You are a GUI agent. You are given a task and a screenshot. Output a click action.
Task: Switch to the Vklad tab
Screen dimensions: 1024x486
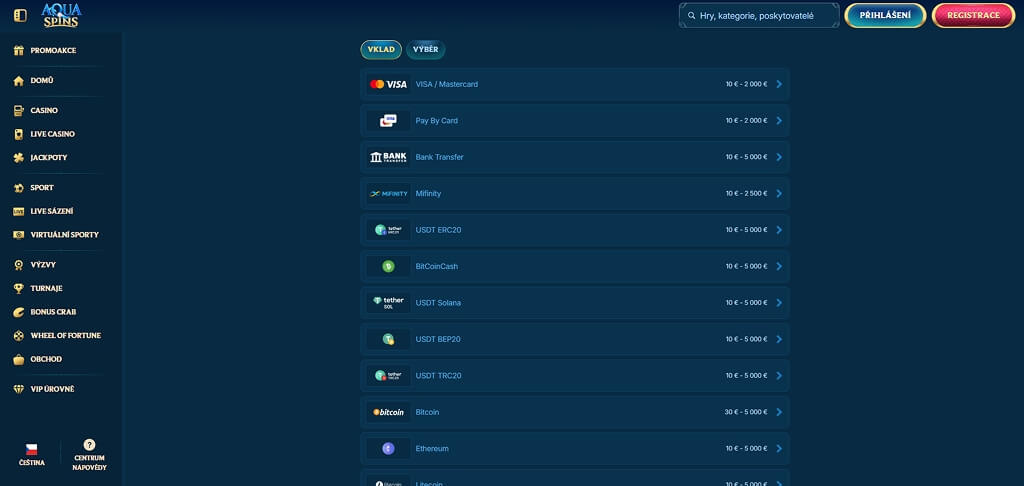pos(381,50)
